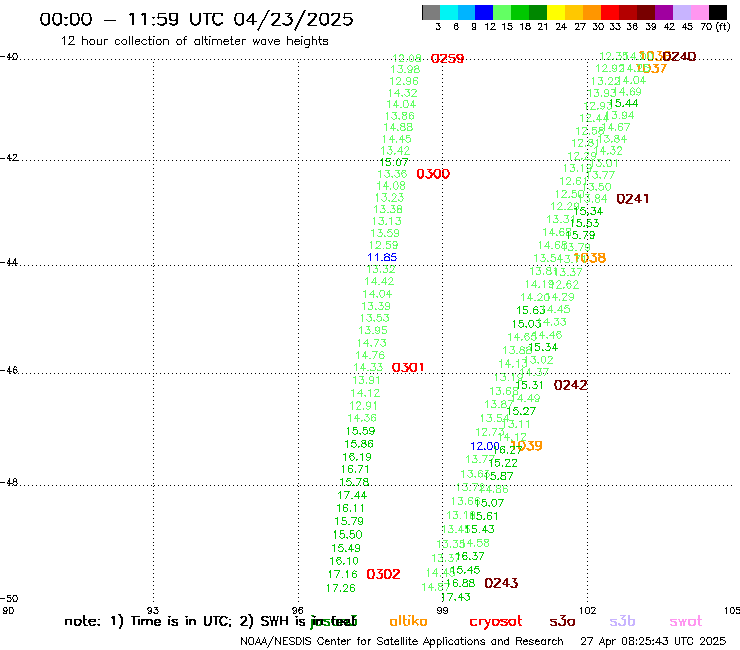Click the title '00:00 – 11:59 UTC 04/23/2025'
This screenshot has width=740, height=650.
[x=196, y=19]
